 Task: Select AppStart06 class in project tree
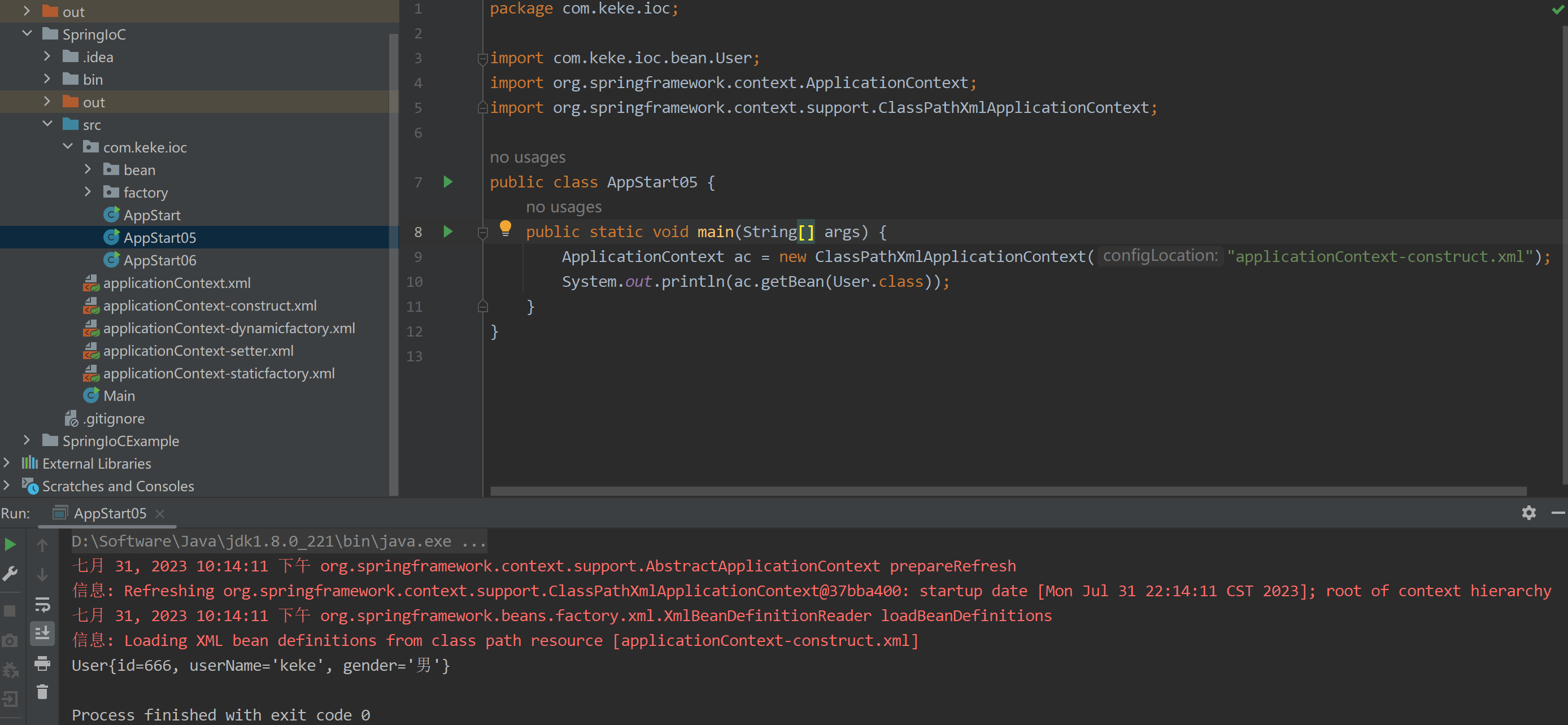159,260
